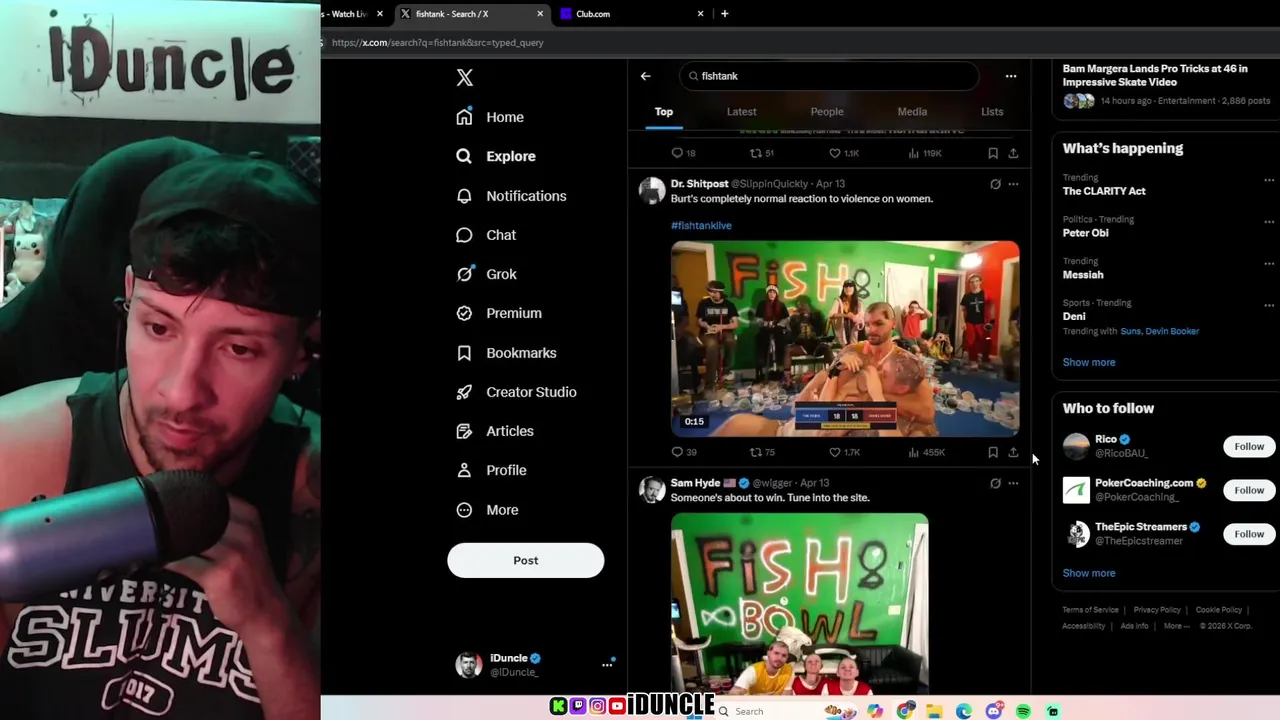This screenshot has width=1280, height=720.
Task: Open Peter Obi trending topic
Action: [1085, 233]
